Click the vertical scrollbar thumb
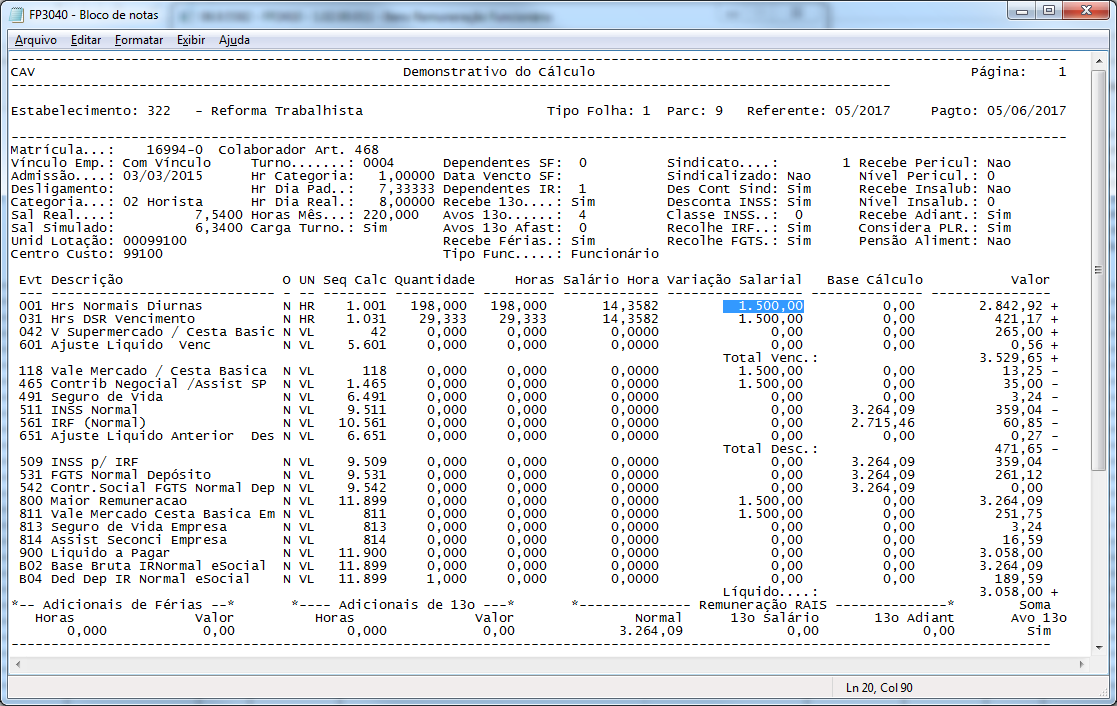Screen dimensions: 1117x706 point(1099,270)
